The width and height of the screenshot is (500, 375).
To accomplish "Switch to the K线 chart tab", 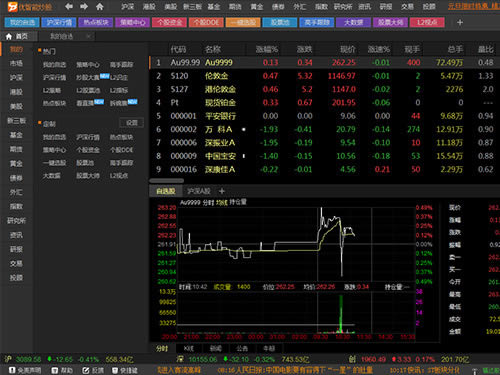I will click(188, 348).
